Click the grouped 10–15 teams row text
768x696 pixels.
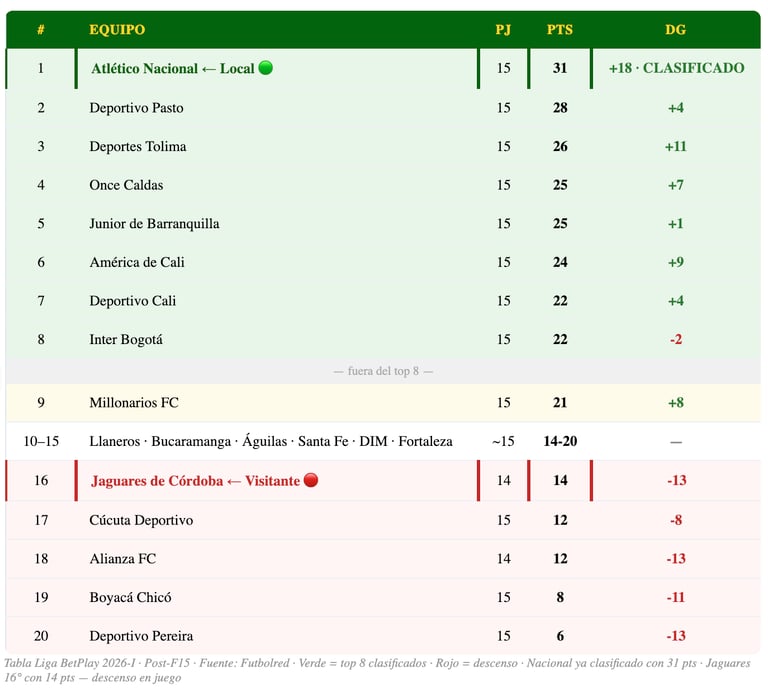[x=270, y=441]
